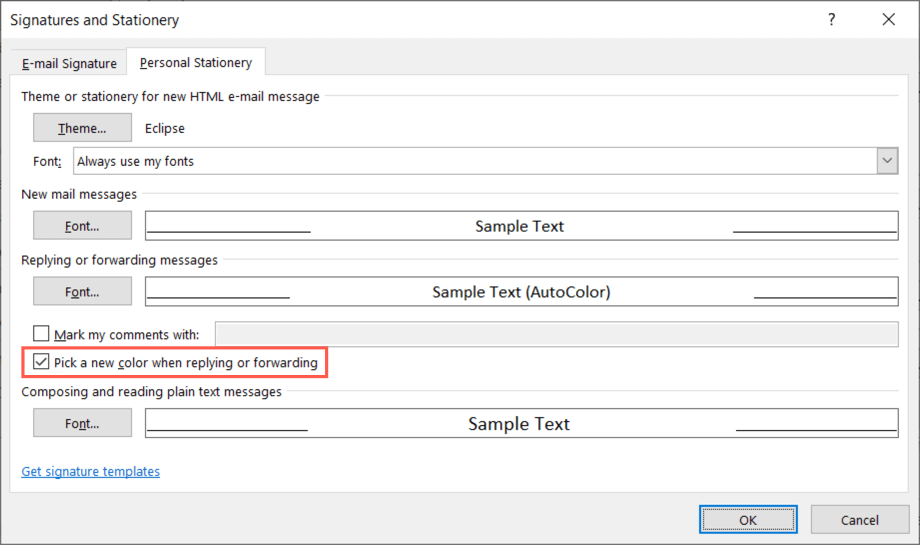Screen dimensions: 920x545
Task: Close the Signatures and Stationery dialog
Action: 888,20
